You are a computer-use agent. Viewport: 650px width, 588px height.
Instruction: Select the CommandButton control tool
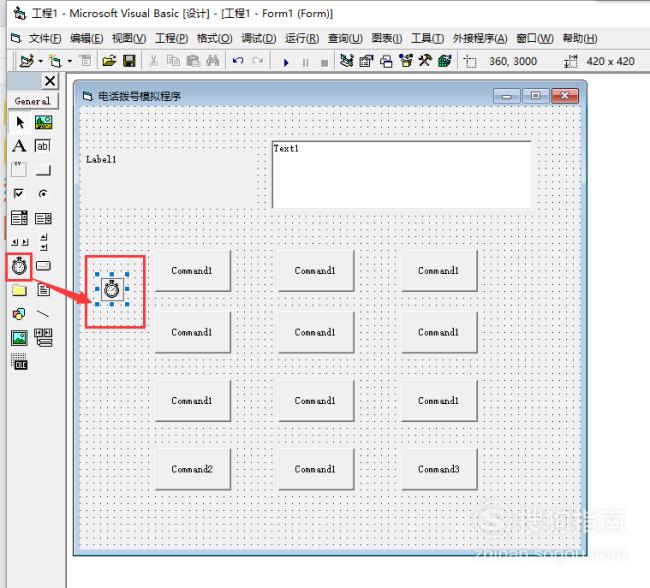43,170
